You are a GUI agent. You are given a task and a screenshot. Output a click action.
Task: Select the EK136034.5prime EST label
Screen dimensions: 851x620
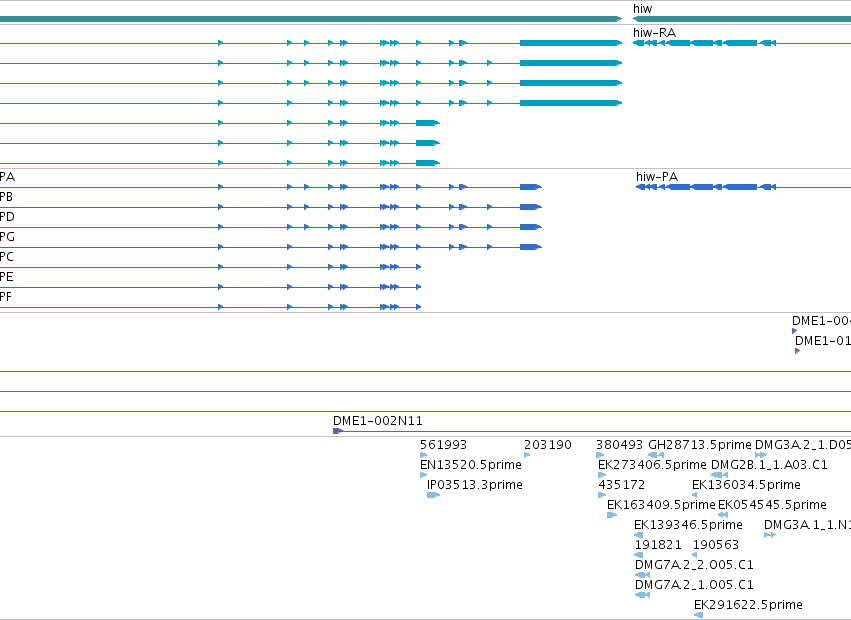pos(746,484)
